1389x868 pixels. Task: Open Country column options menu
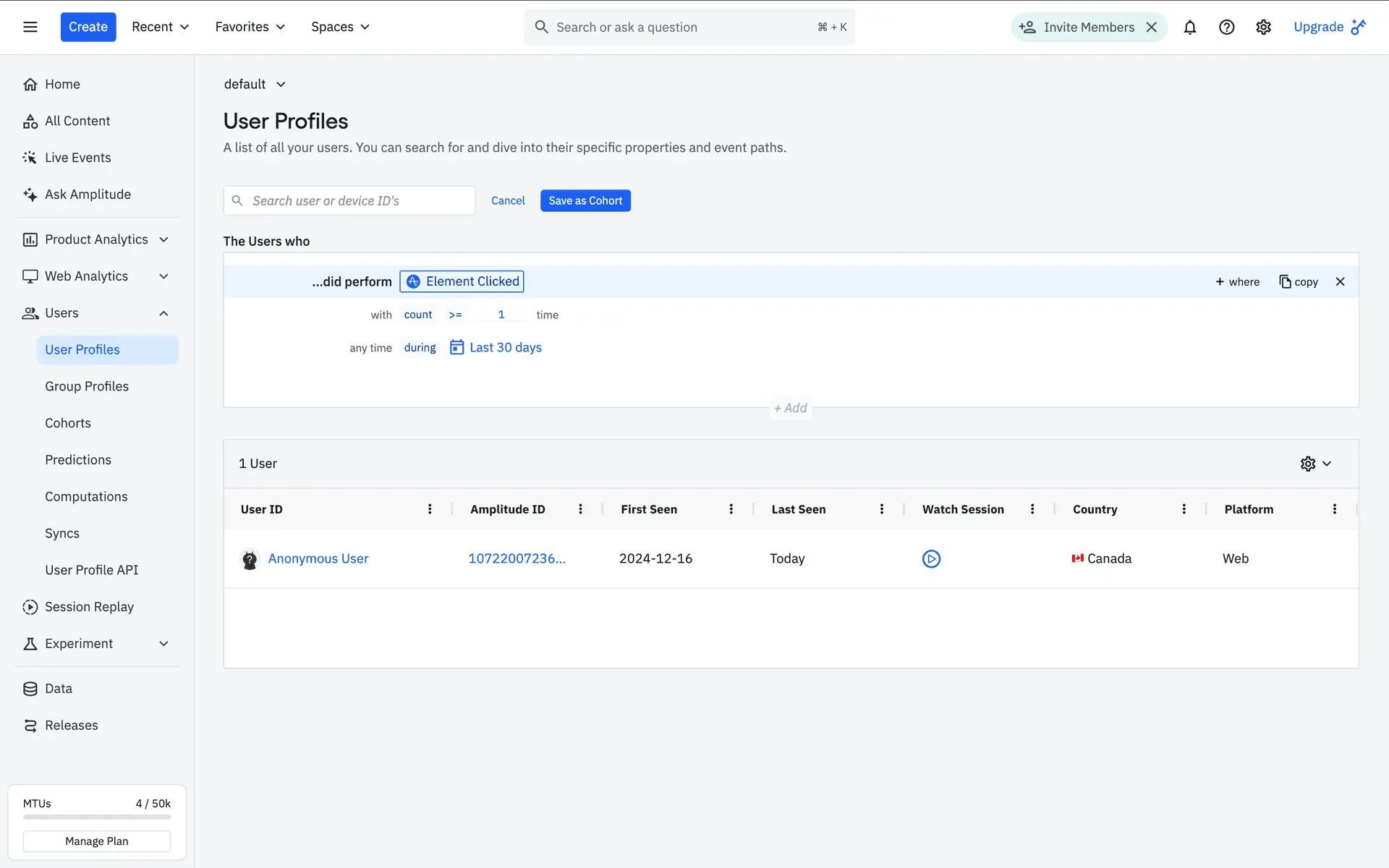click(x=1184, y=509)
